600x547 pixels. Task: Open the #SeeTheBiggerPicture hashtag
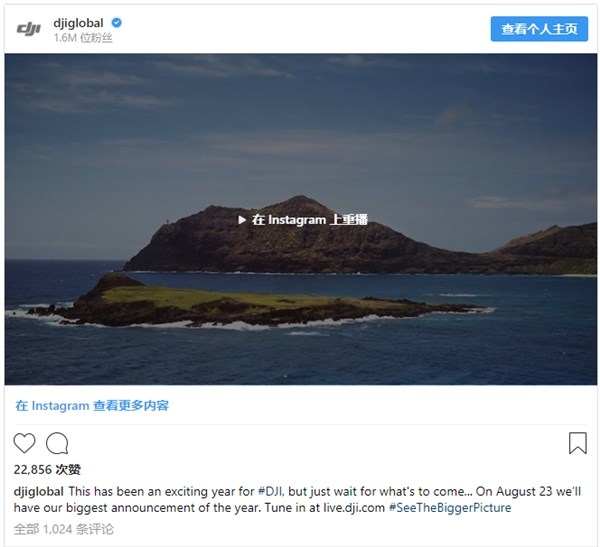pos(450,508)
